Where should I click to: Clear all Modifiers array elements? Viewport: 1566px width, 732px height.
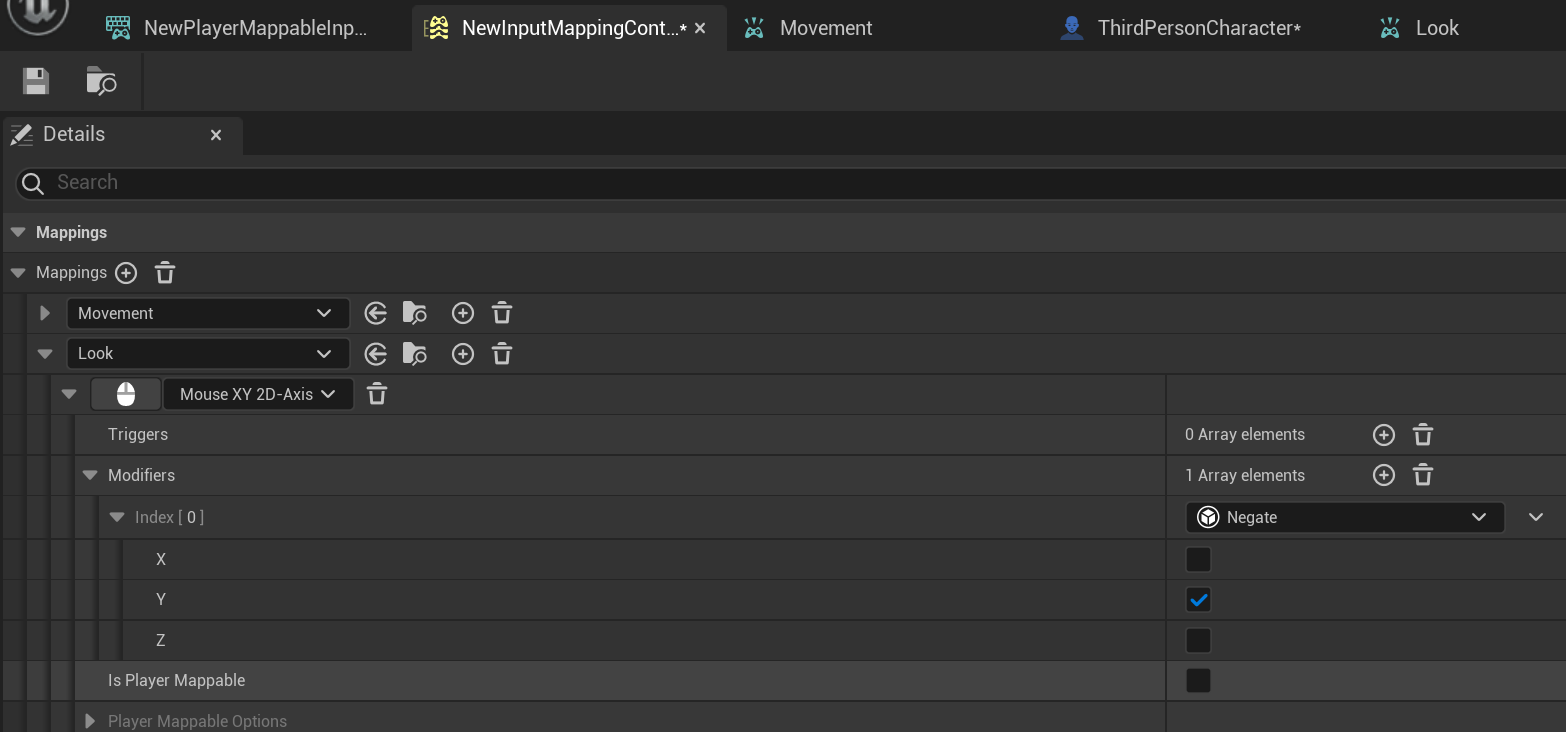pyautogui.click(x=1423, y=475)
